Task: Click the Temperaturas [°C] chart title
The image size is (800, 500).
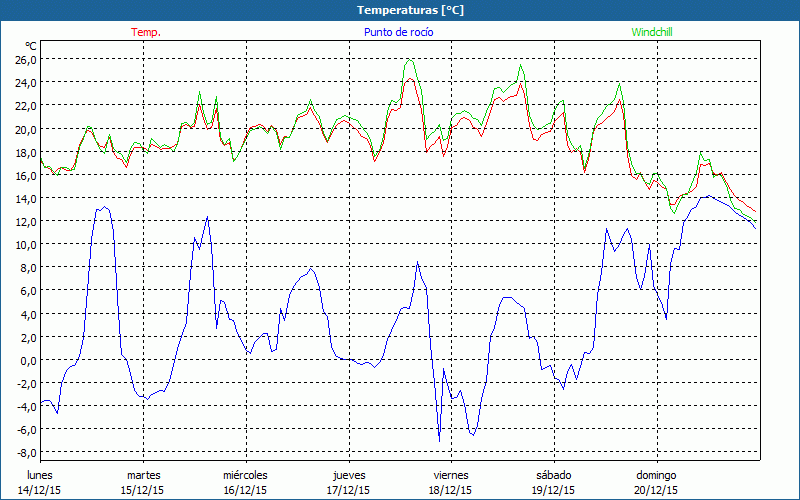Action: click(410, 10)
